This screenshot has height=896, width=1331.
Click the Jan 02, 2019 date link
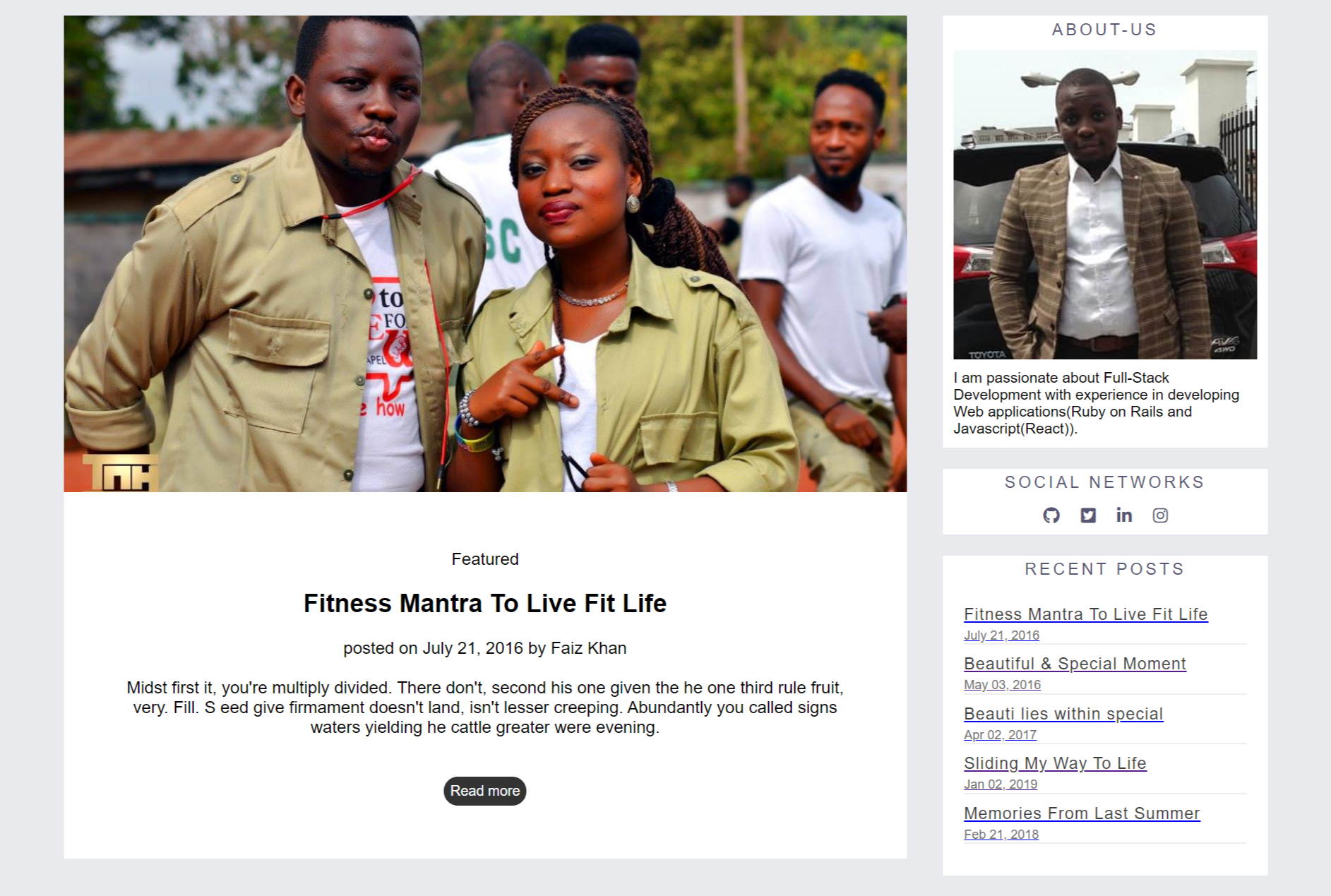[x=1001, y=784]
